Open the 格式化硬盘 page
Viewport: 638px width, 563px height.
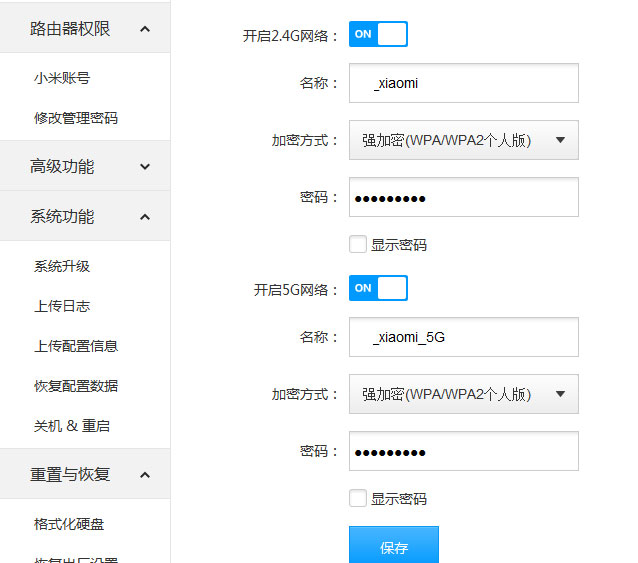pyautogui.click(x=69, y=524)
